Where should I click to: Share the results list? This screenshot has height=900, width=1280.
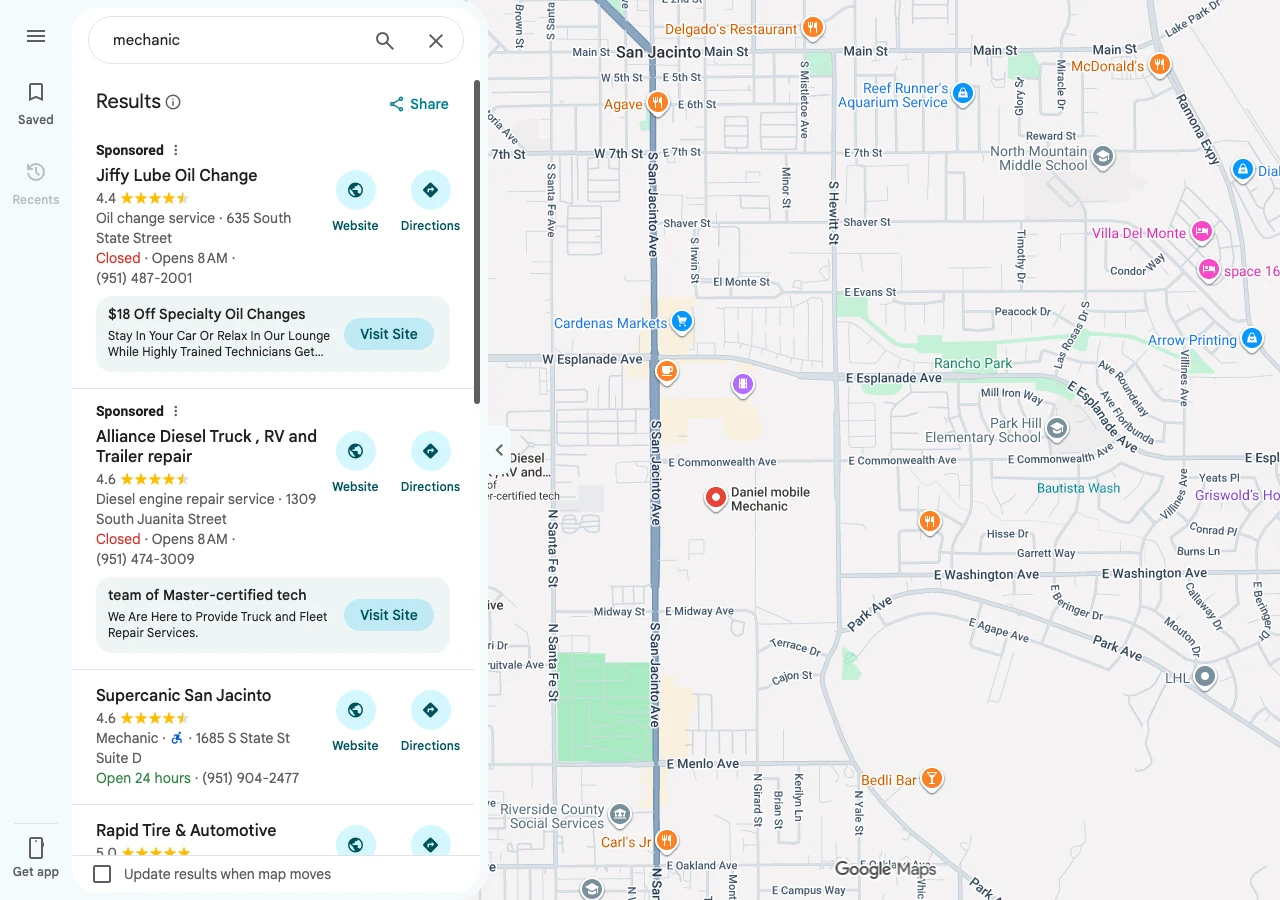tap(419, 104)
